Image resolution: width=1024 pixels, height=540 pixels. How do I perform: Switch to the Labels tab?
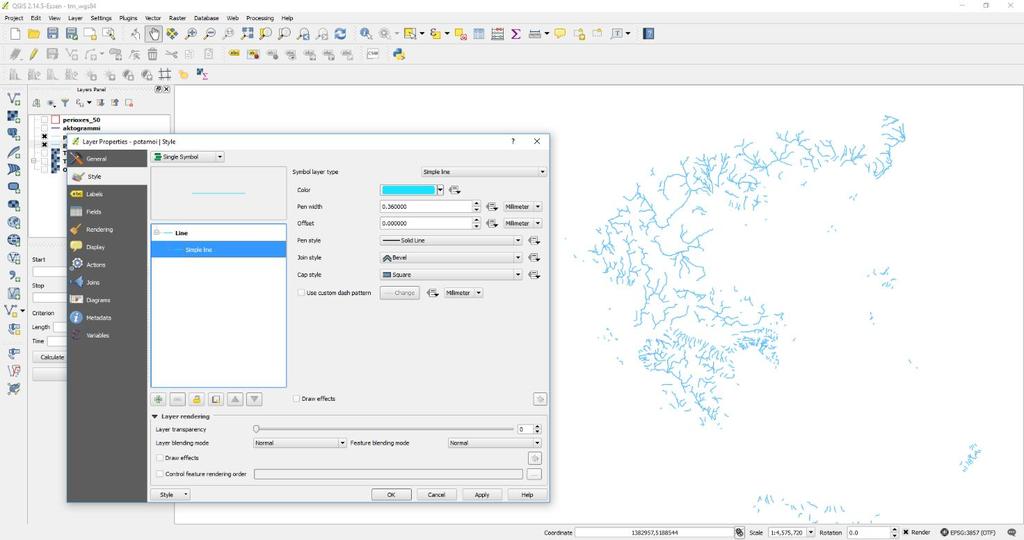107,194
